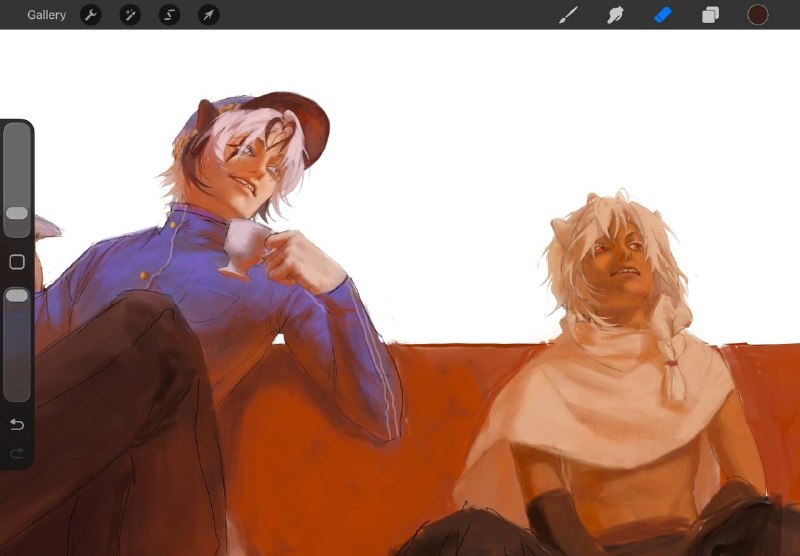
Task: Open the Layers panel
Action: pos(710,15)
